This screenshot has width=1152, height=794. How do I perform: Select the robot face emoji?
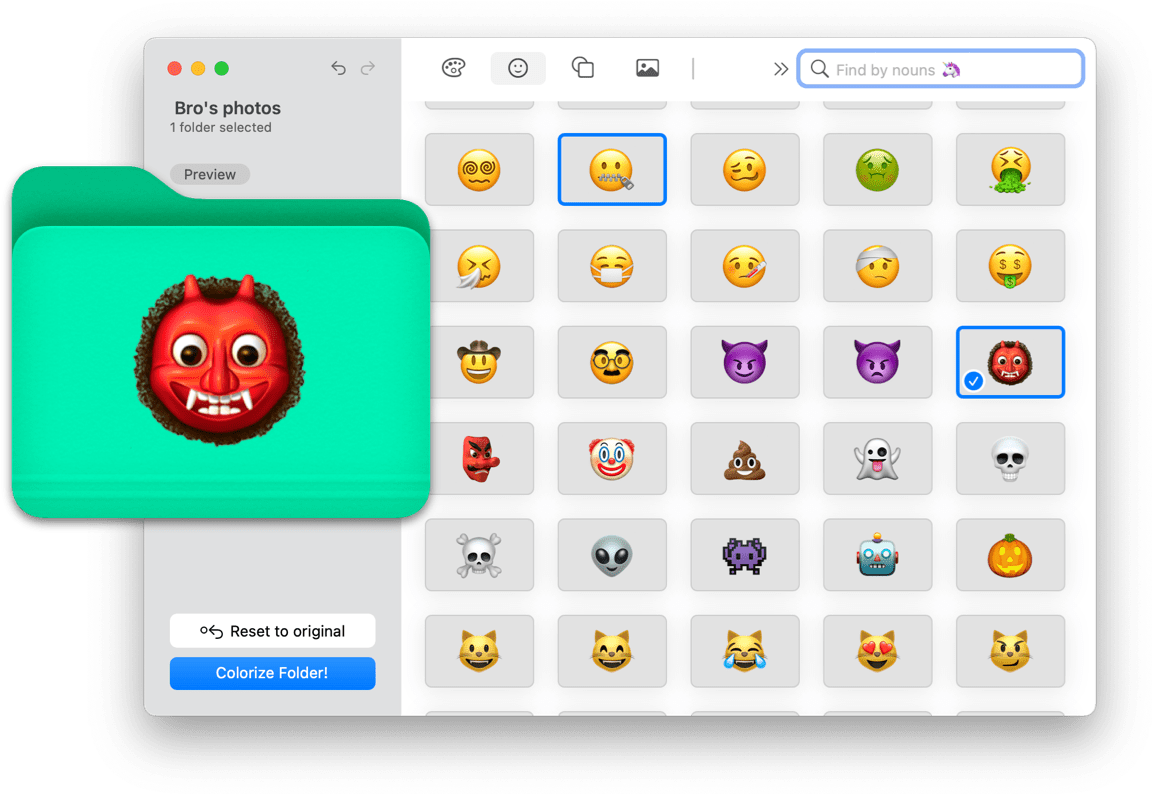(878, 555)
